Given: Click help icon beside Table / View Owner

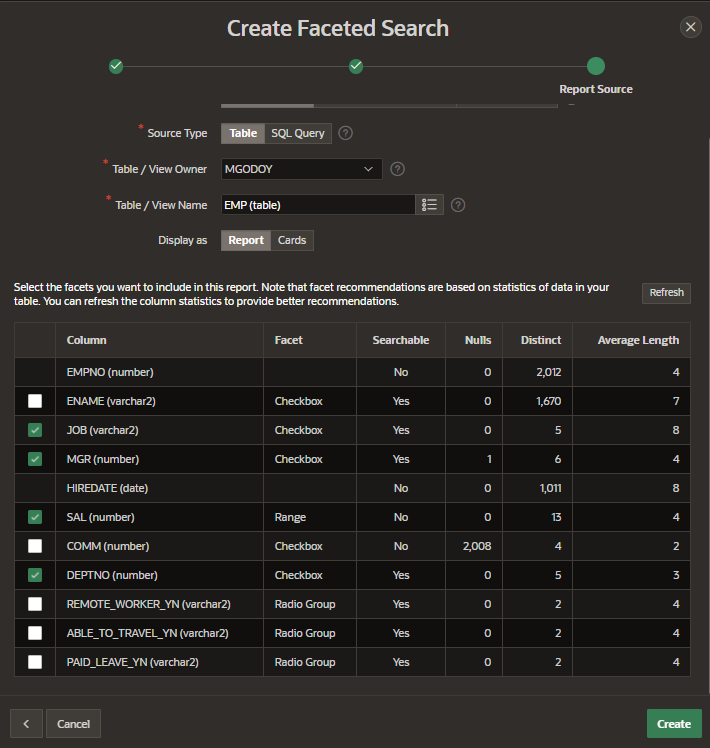Looking at the screenshot, I should 397,169.
